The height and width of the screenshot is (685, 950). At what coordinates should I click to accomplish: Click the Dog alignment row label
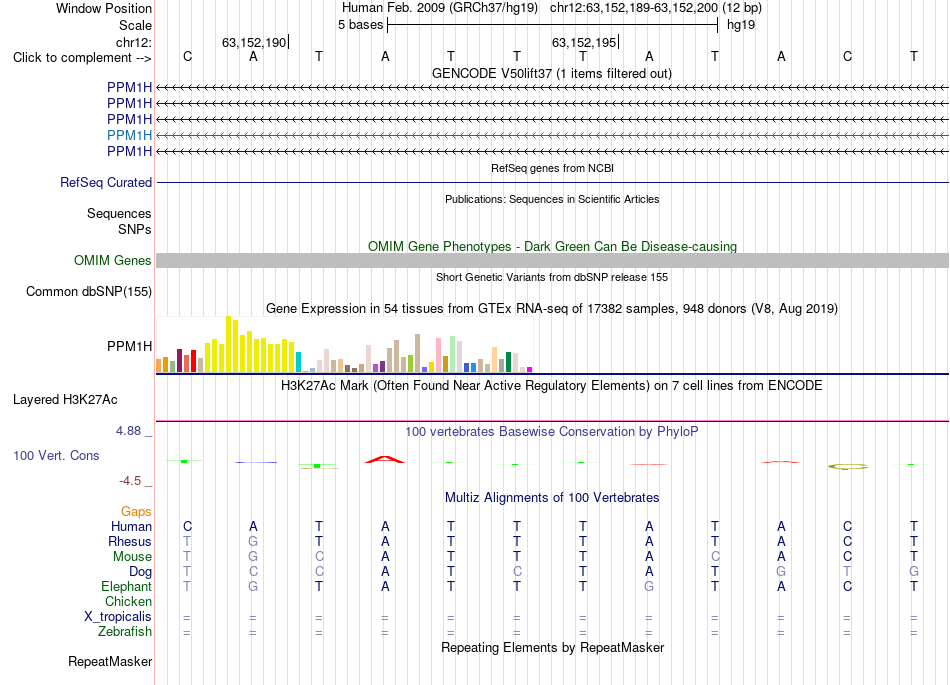tap(141, 572)
